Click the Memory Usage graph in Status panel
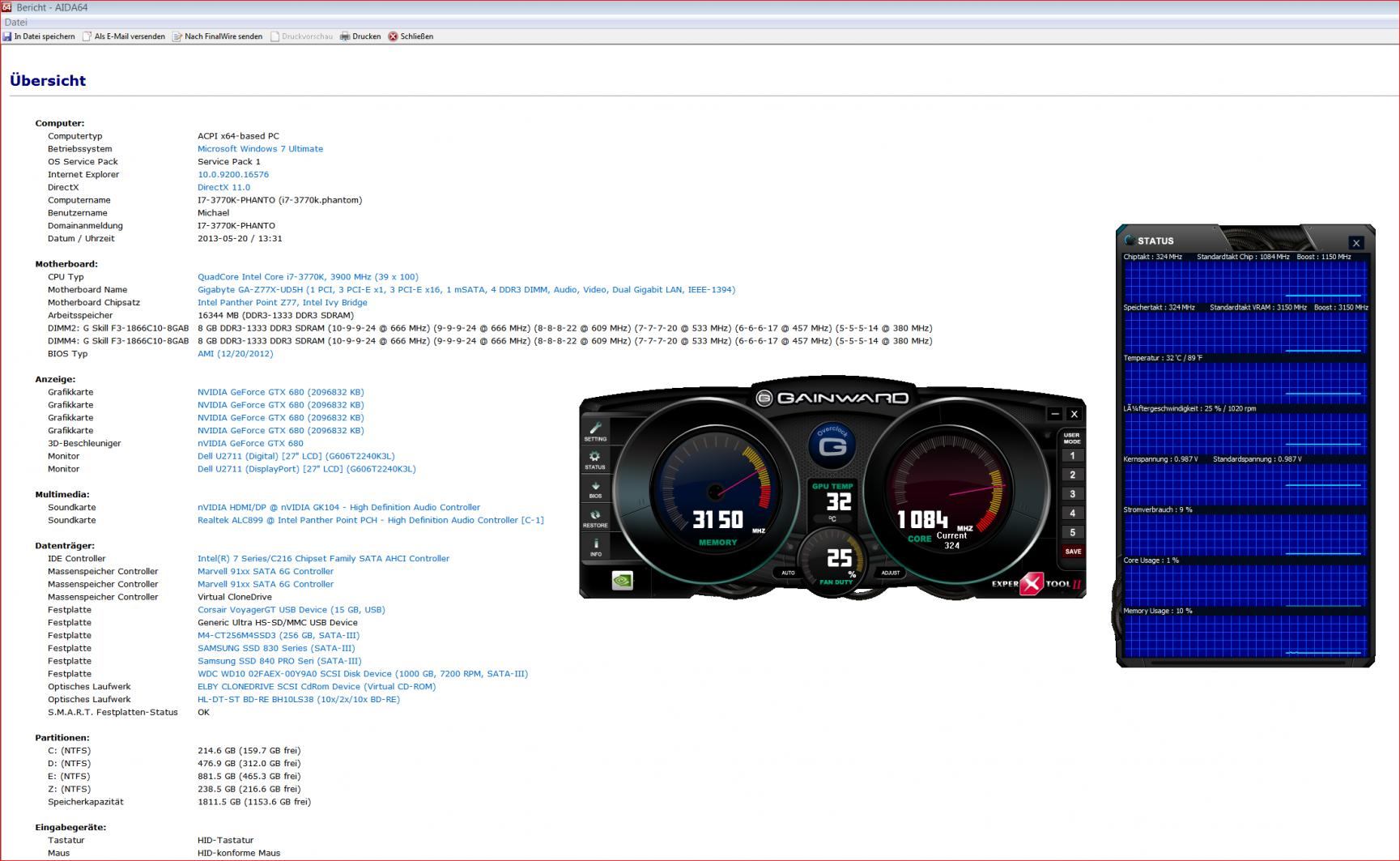The width and height of the screenshot is (1400, 861). (1245, 636)
